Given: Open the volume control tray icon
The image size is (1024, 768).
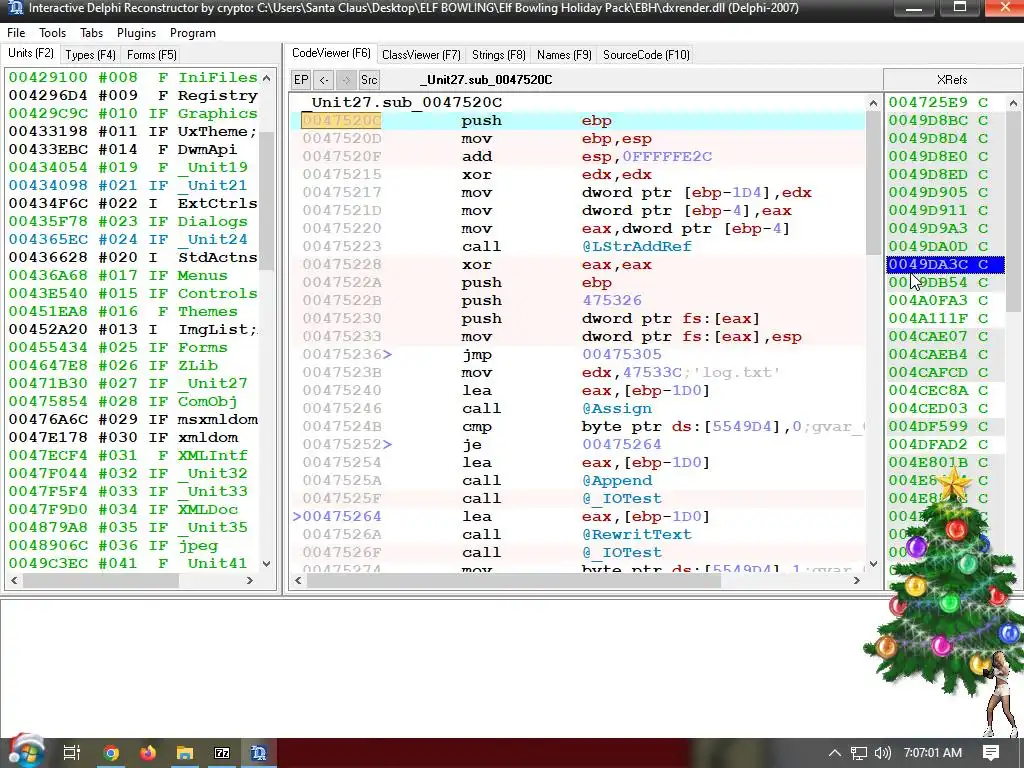Looking at the screenshot, I should tap(882, 753).
